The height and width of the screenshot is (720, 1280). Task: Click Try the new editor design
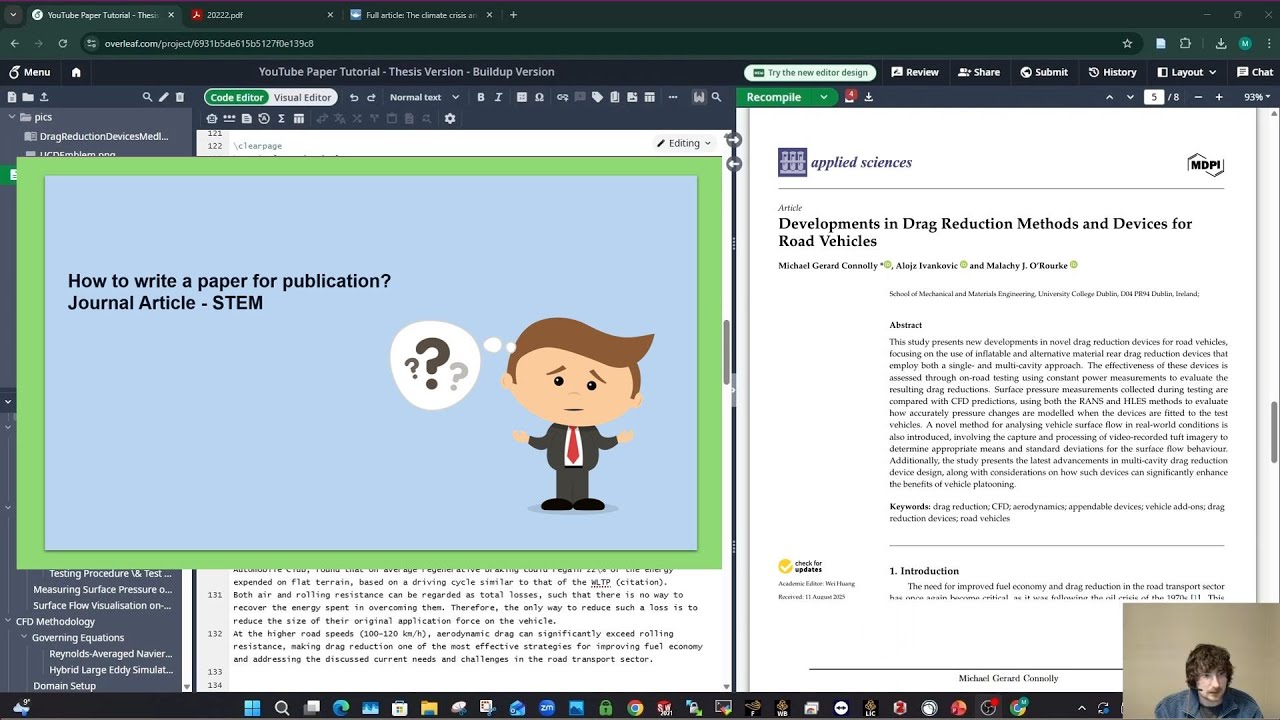pyautogui.click(x=810, y=72)
